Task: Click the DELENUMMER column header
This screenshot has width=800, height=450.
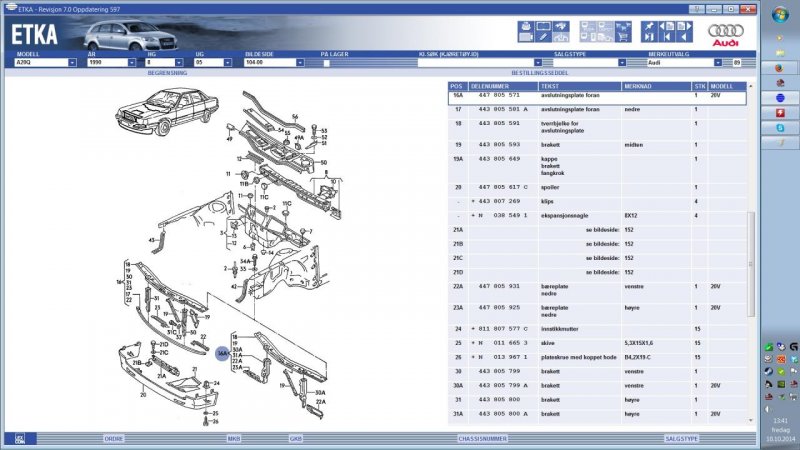Action: click(503, 86)
